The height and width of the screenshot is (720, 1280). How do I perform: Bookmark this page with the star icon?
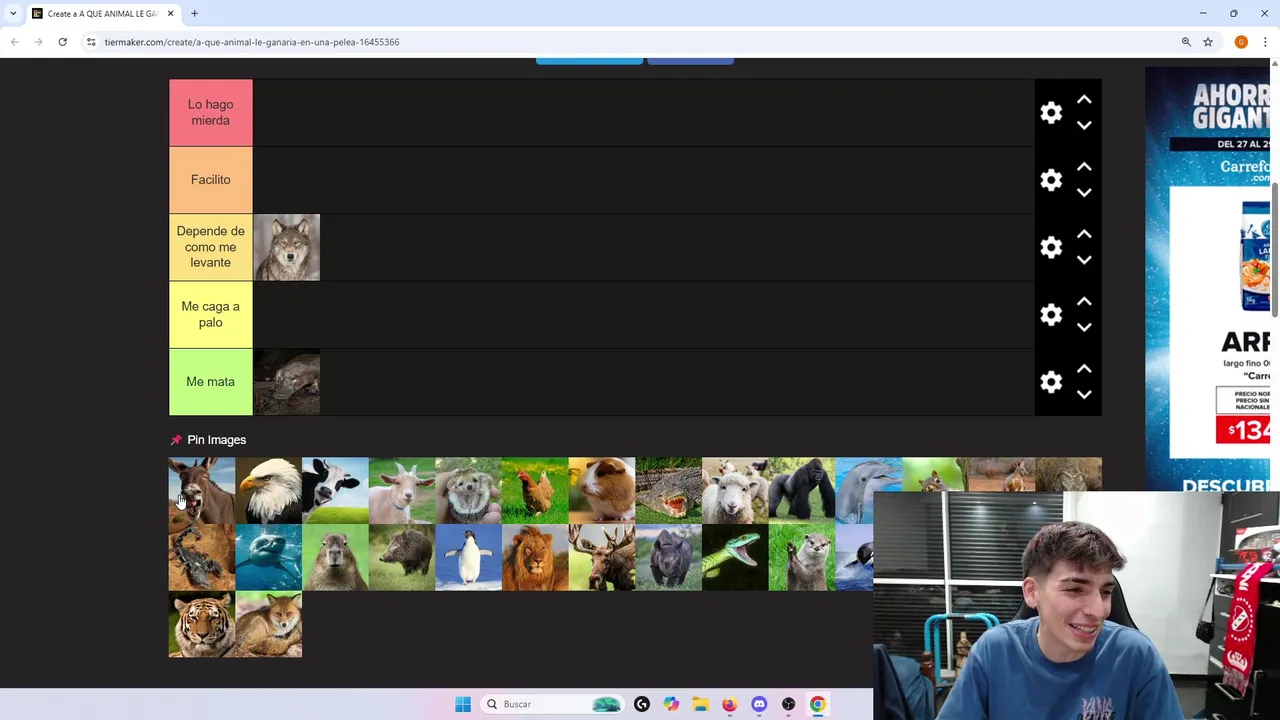(x=1208, y=42)
